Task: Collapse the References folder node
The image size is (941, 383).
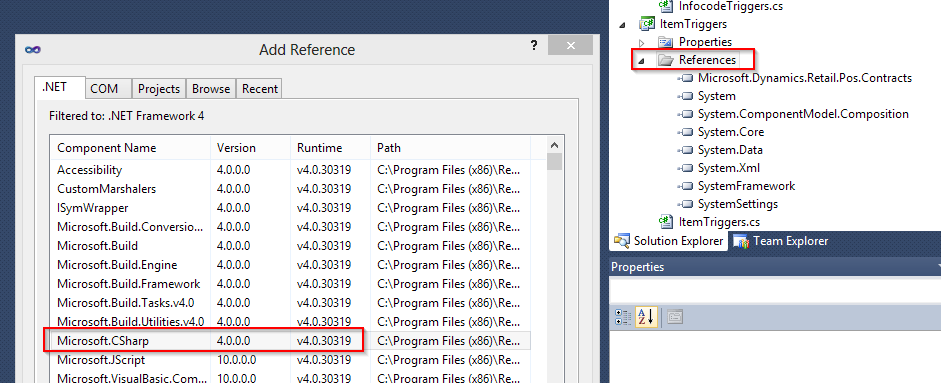Action: point(642,61)
